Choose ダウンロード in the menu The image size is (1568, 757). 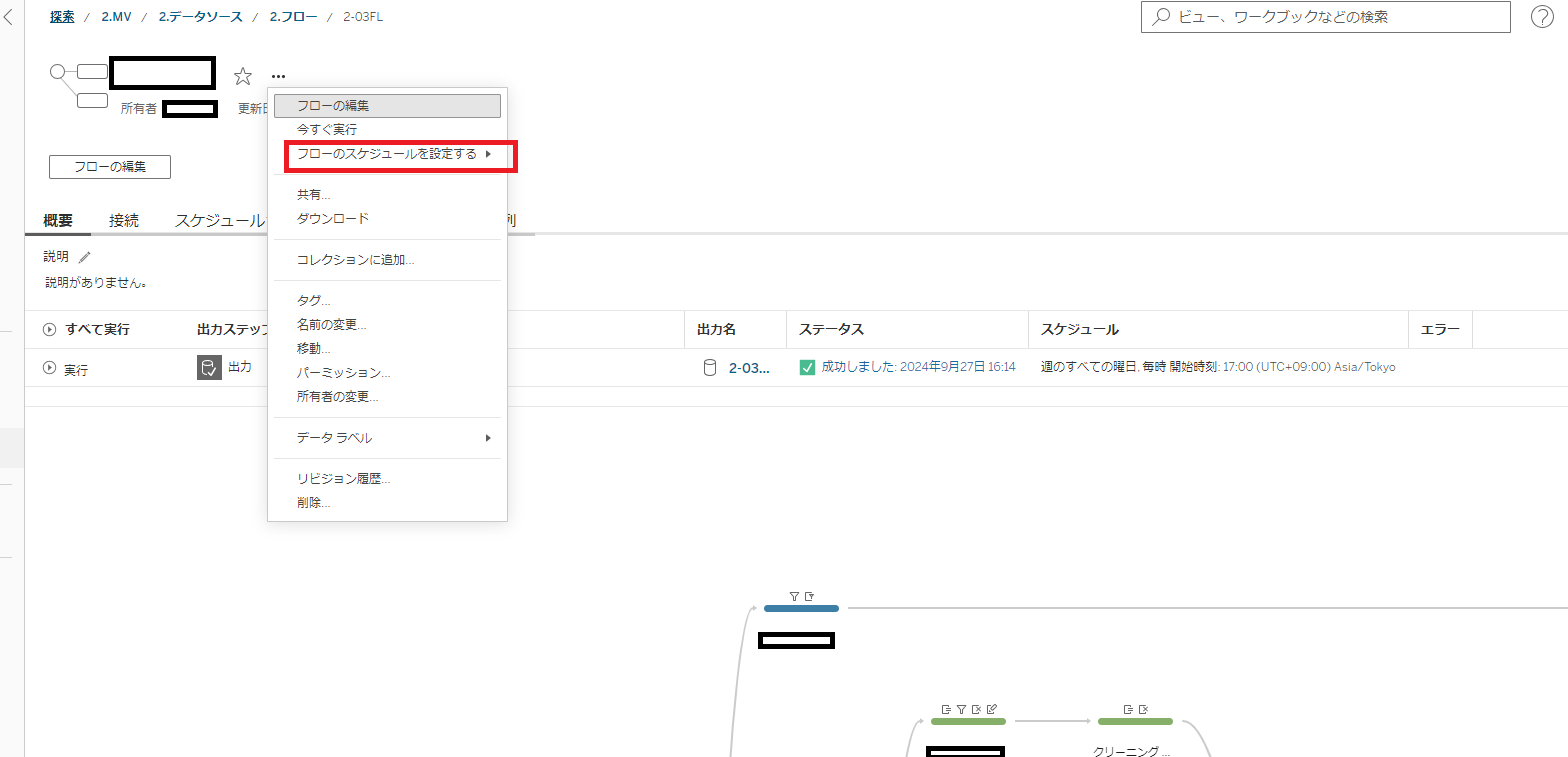(x=387, y=218)
